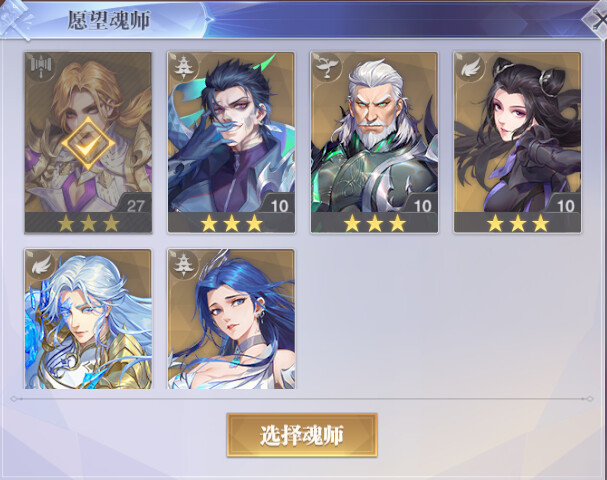
Task: Select the black-haired woman with buns card
Action: coord(517,143)
